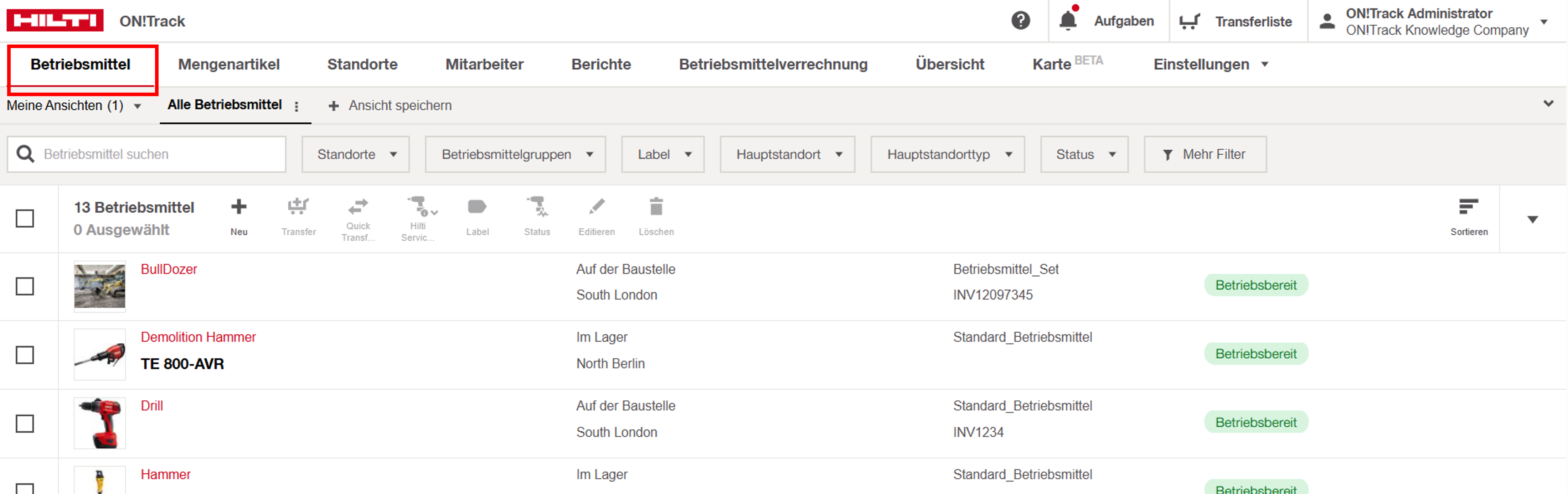Toggle the select-all Betriebsmittel checkbox
1568x494 pixels.
coord(25,218)
